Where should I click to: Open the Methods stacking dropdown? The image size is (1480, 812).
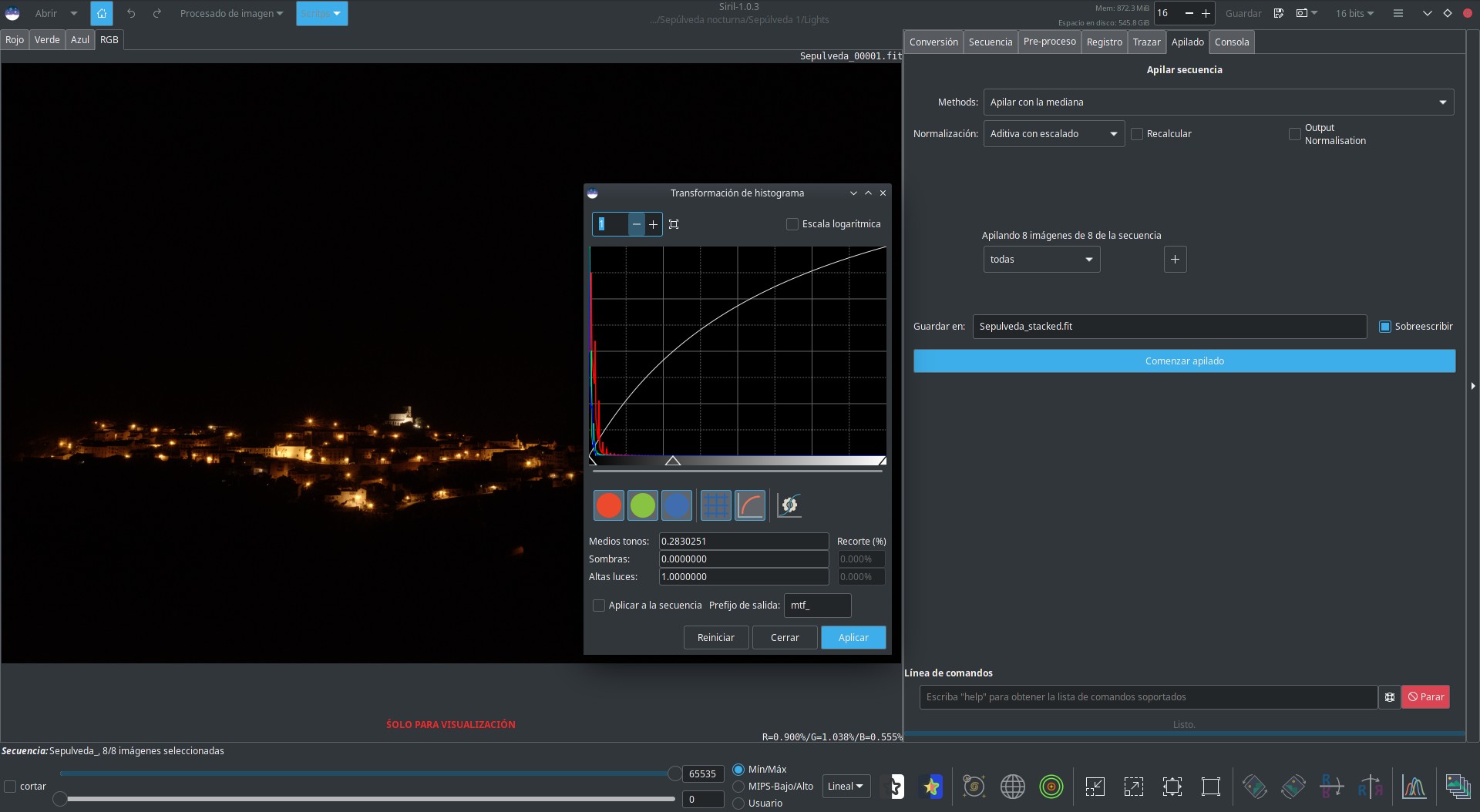click(x=1218, y=102)
